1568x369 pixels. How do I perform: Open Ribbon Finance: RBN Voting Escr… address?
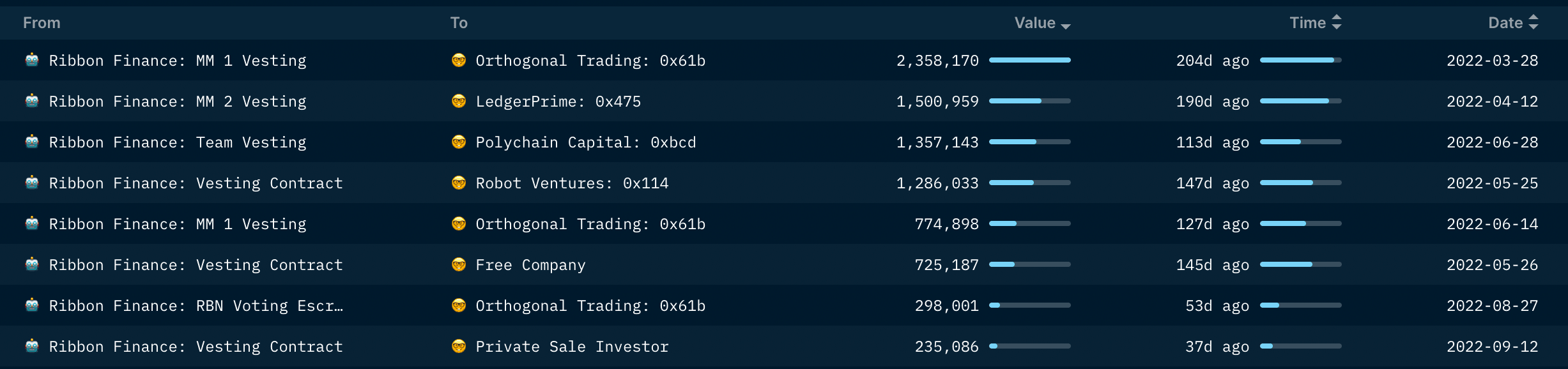(196, 306)
